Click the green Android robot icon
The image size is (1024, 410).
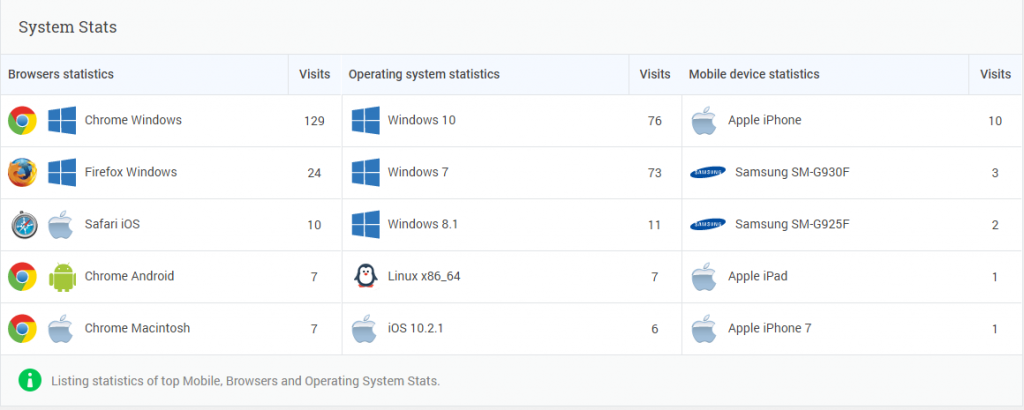pyautogui.click(x=62, y=277)
